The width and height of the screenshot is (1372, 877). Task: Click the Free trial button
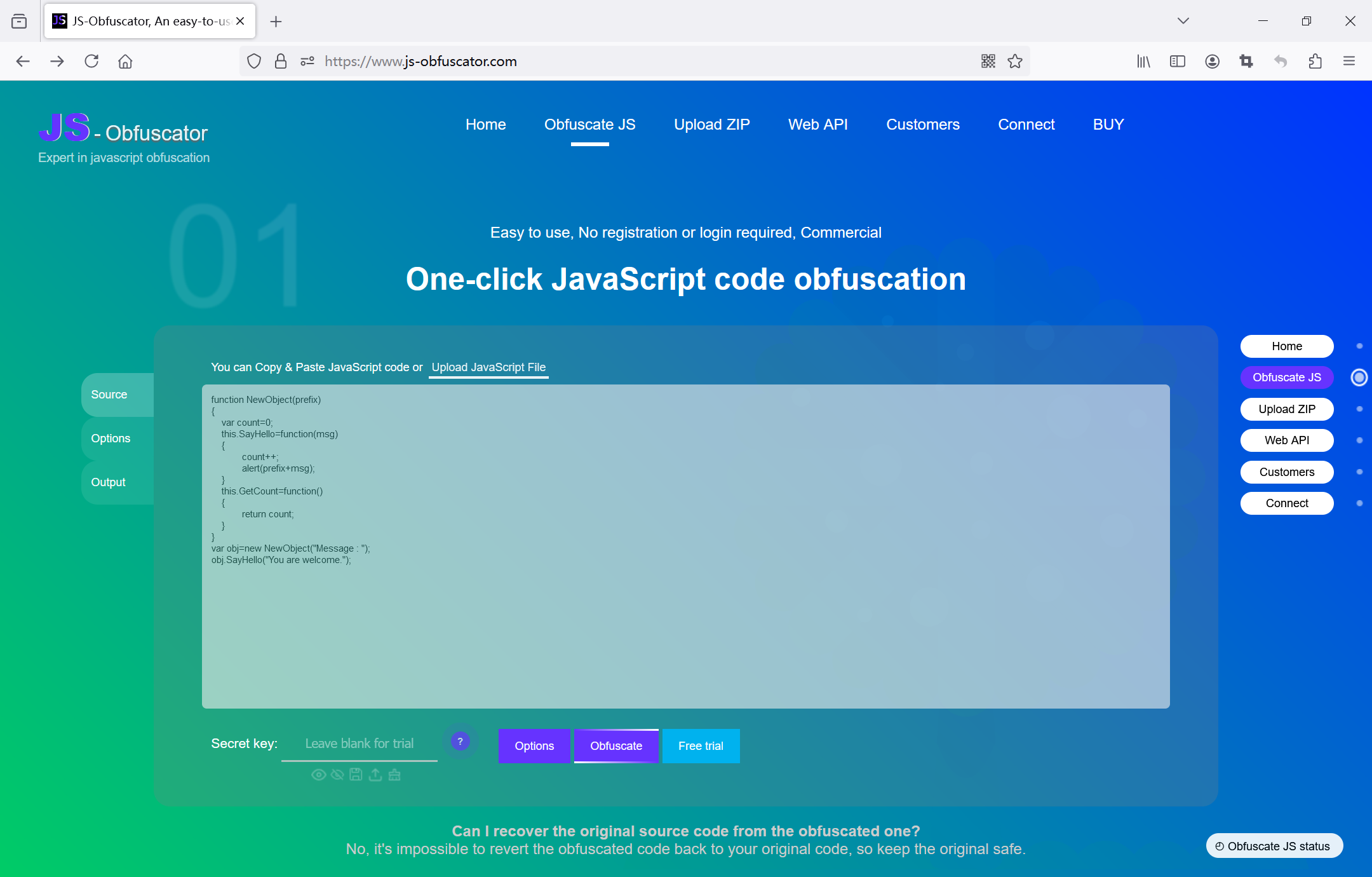pos(701,746)
